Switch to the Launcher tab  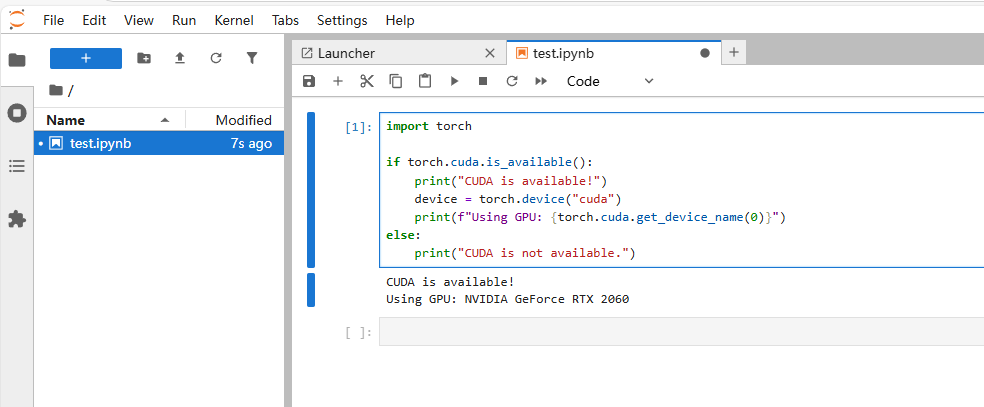pyautogui.click(x=398, y=53)
